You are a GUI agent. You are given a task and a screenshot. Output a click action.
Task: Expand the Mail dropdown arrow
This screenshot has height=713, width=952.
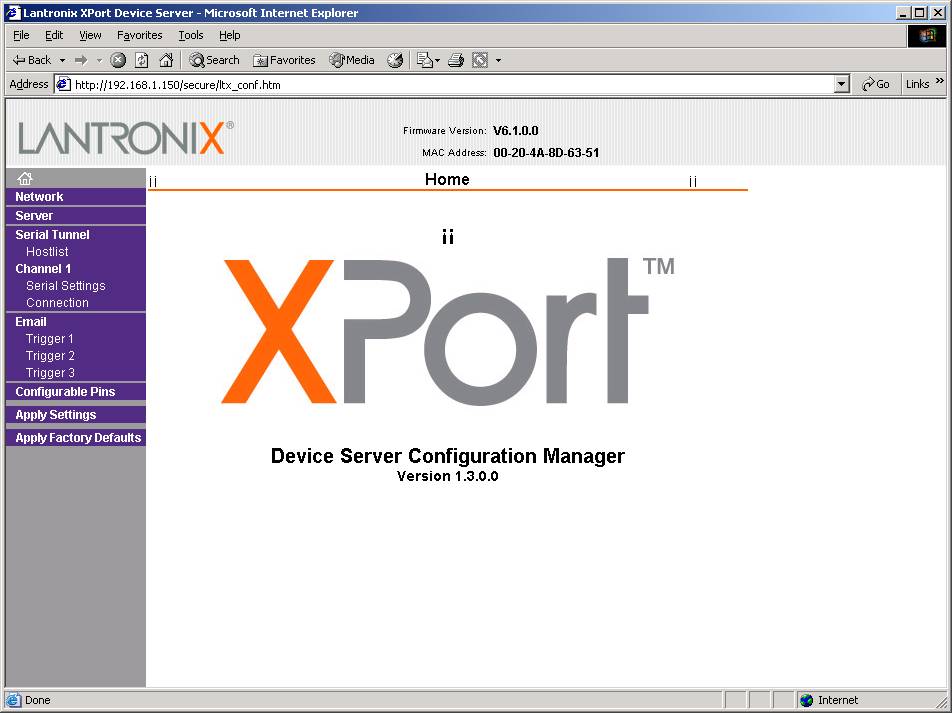(x=437, y=60)
